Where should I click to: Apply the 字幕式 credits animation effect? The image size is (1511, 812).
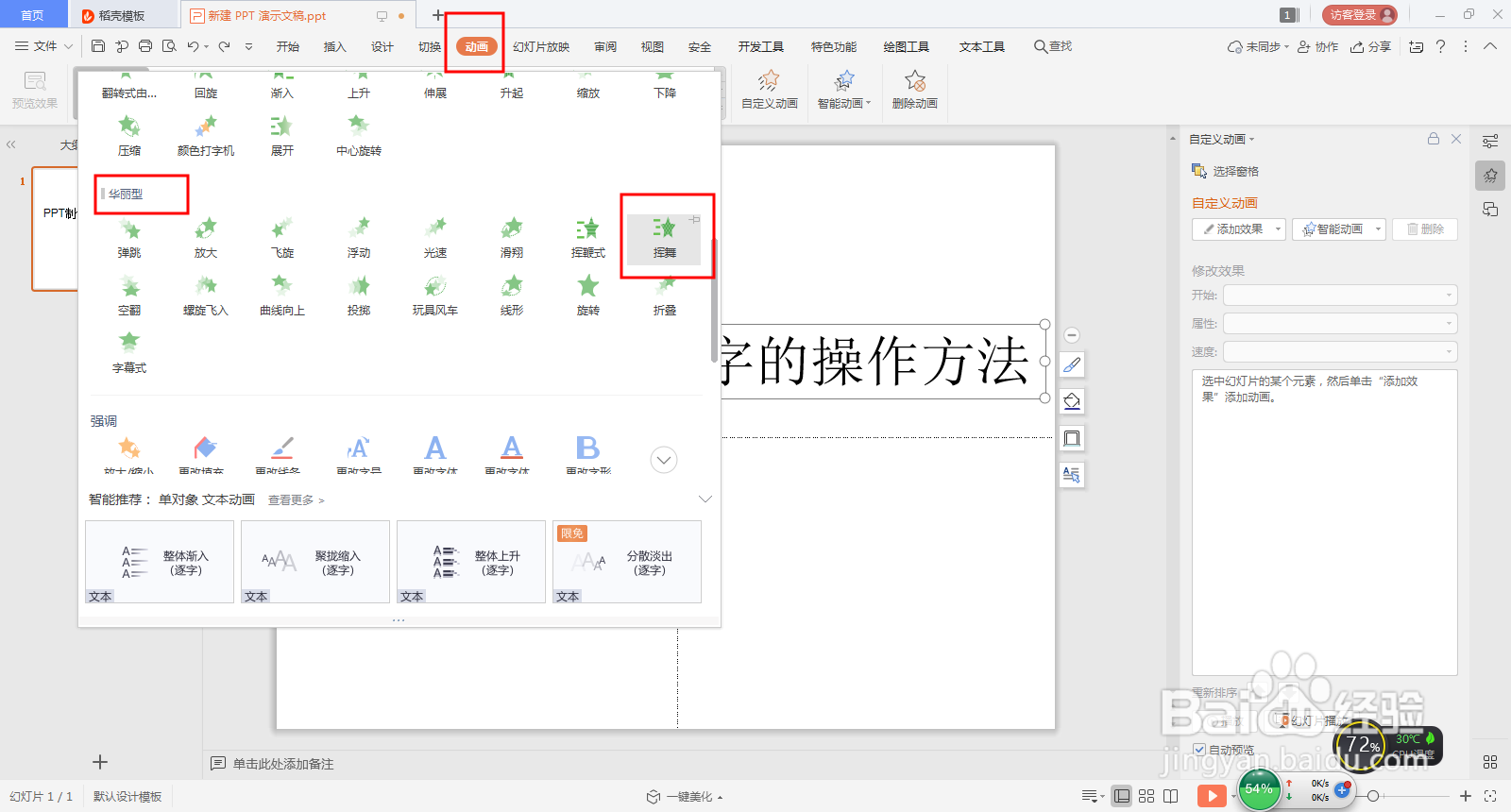tap(129, 353)
